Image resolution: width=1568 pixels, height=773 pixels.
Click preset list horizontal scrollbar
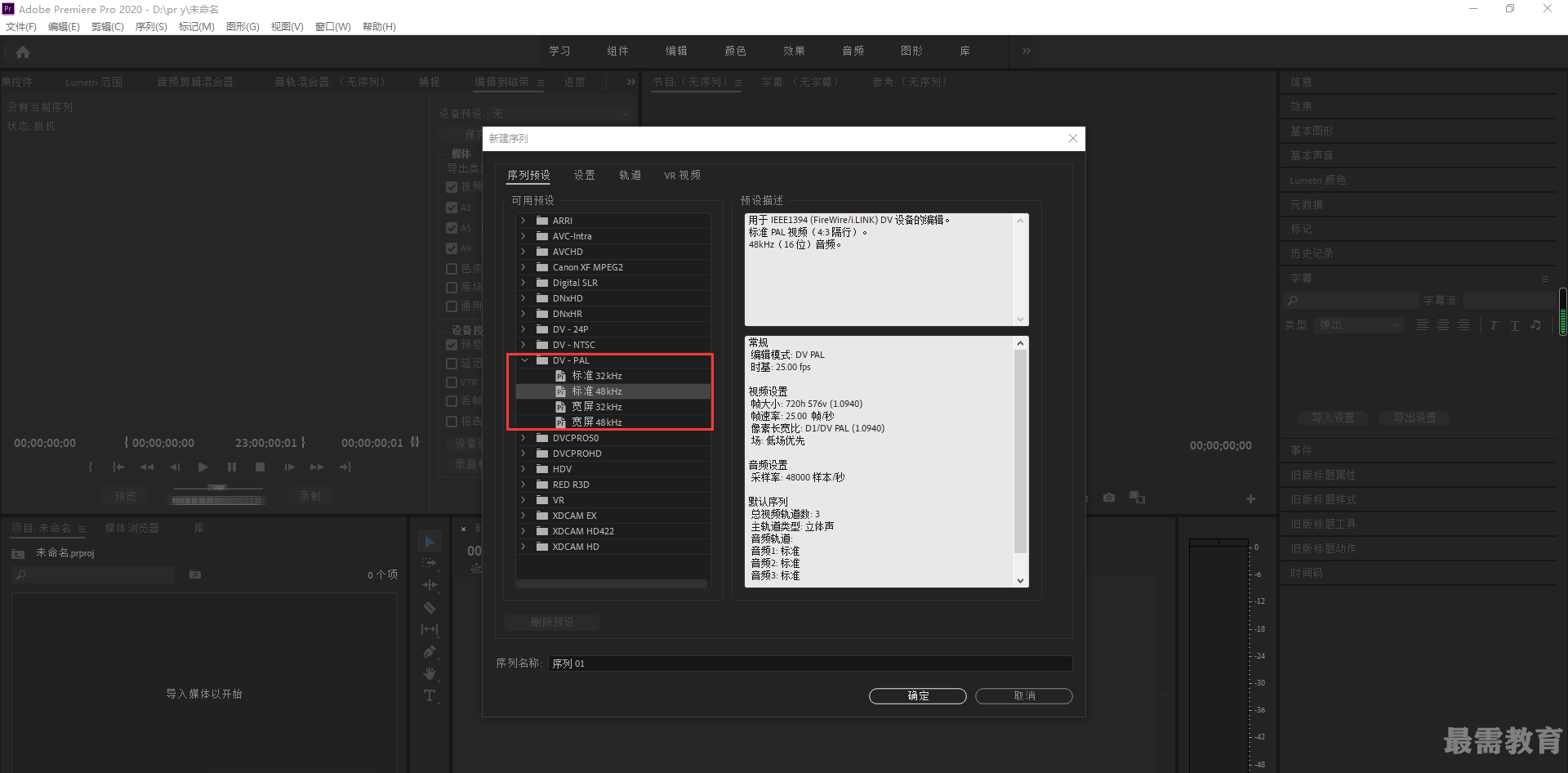point(612,583)
